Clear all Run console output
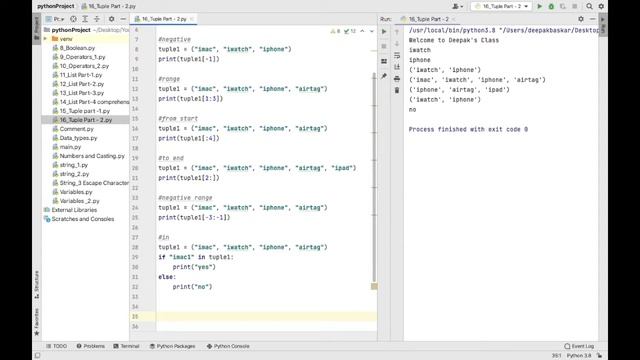This screenshot has height=360, width=640. point(397,90)
